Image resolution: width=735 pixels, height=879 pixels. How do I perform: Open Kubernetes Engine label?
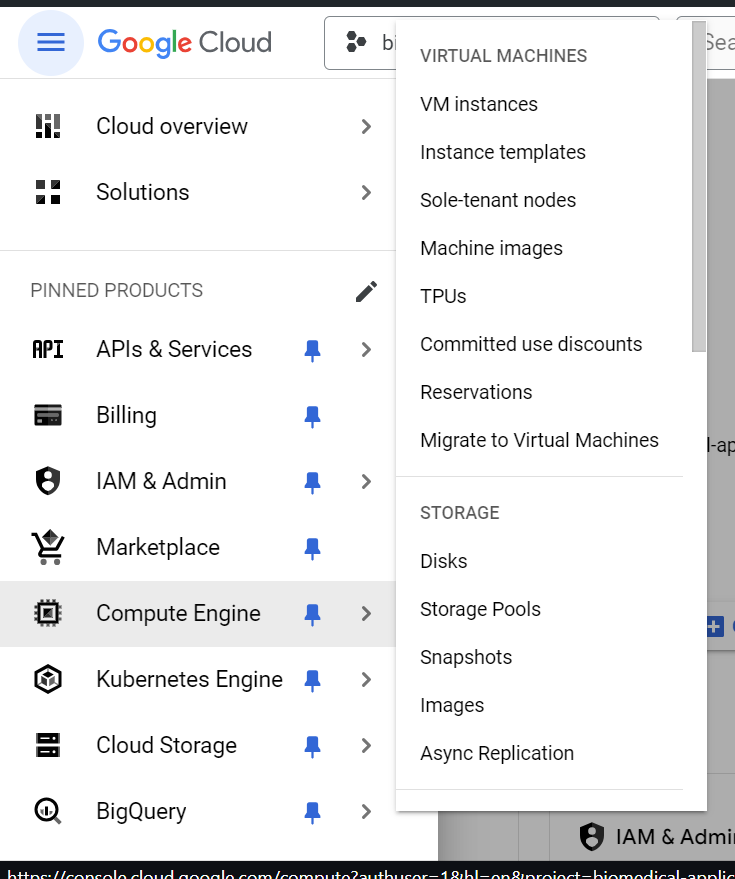[189, 679]
